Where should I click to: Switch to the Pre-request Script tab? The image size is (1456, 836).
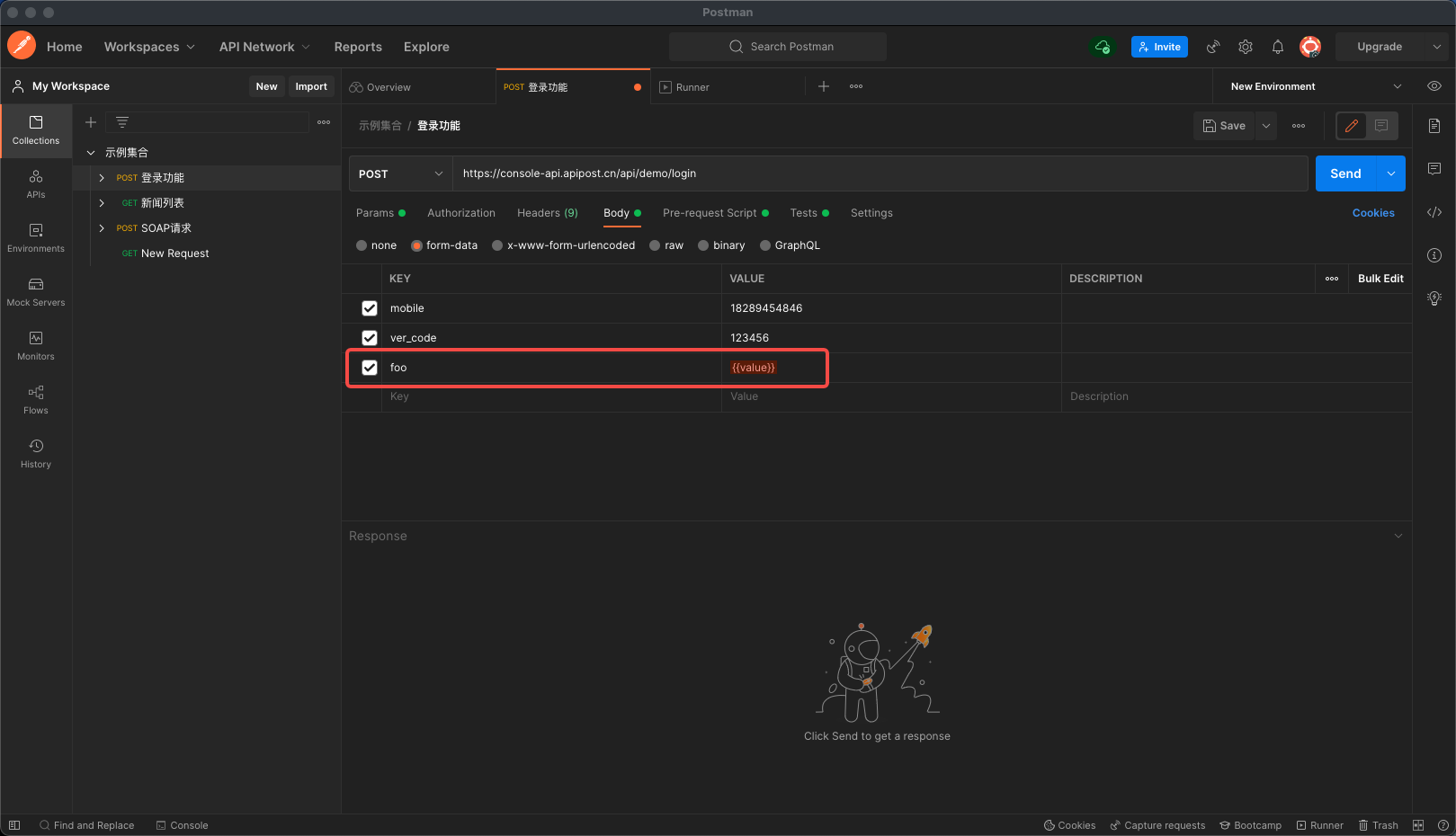coord(716,213)
